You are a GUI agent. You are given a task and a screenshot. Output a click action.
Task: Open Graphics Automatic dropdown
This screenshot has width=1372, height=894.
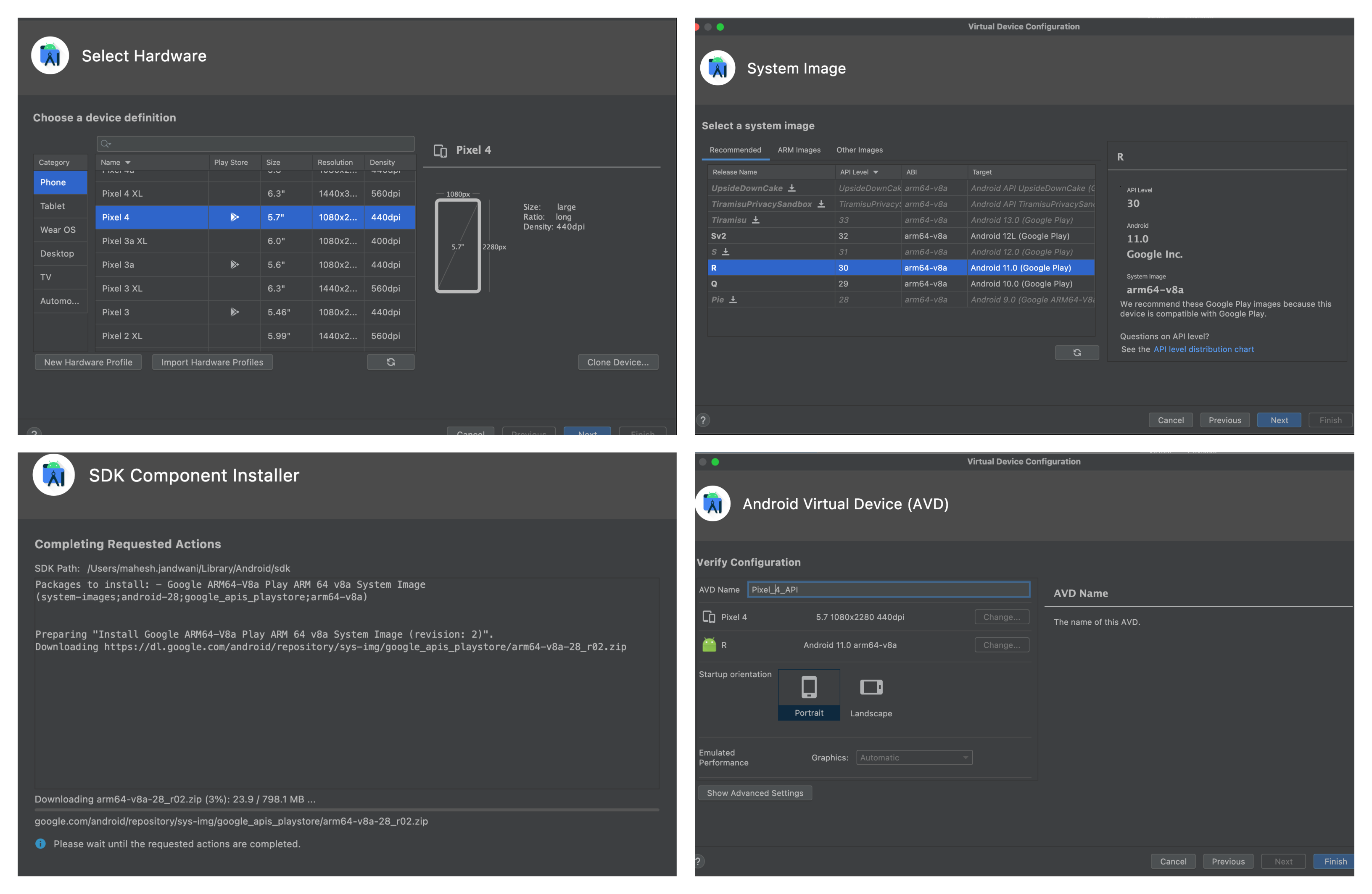914,757
